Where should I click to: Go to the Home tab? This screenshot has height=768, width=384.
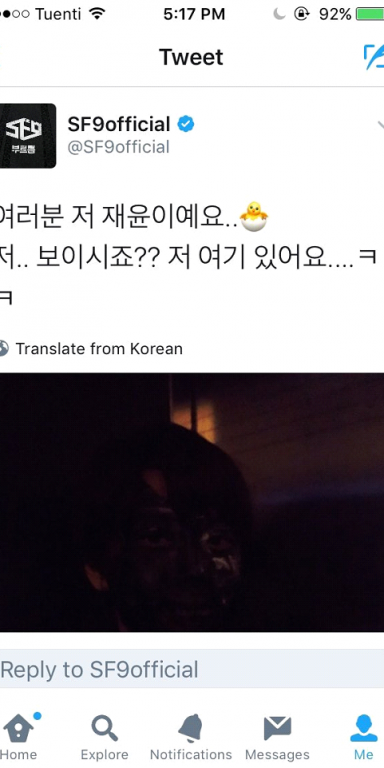coord(19,737)
